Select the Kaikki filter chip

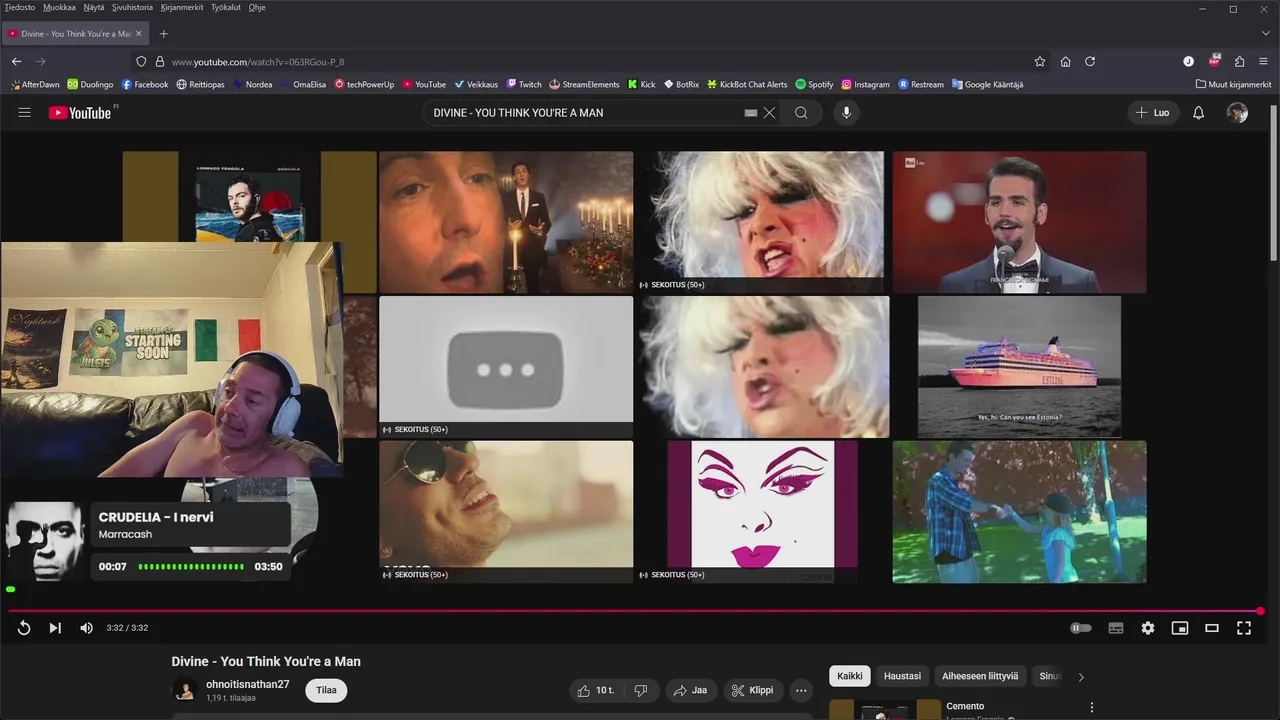click(850, 676)
